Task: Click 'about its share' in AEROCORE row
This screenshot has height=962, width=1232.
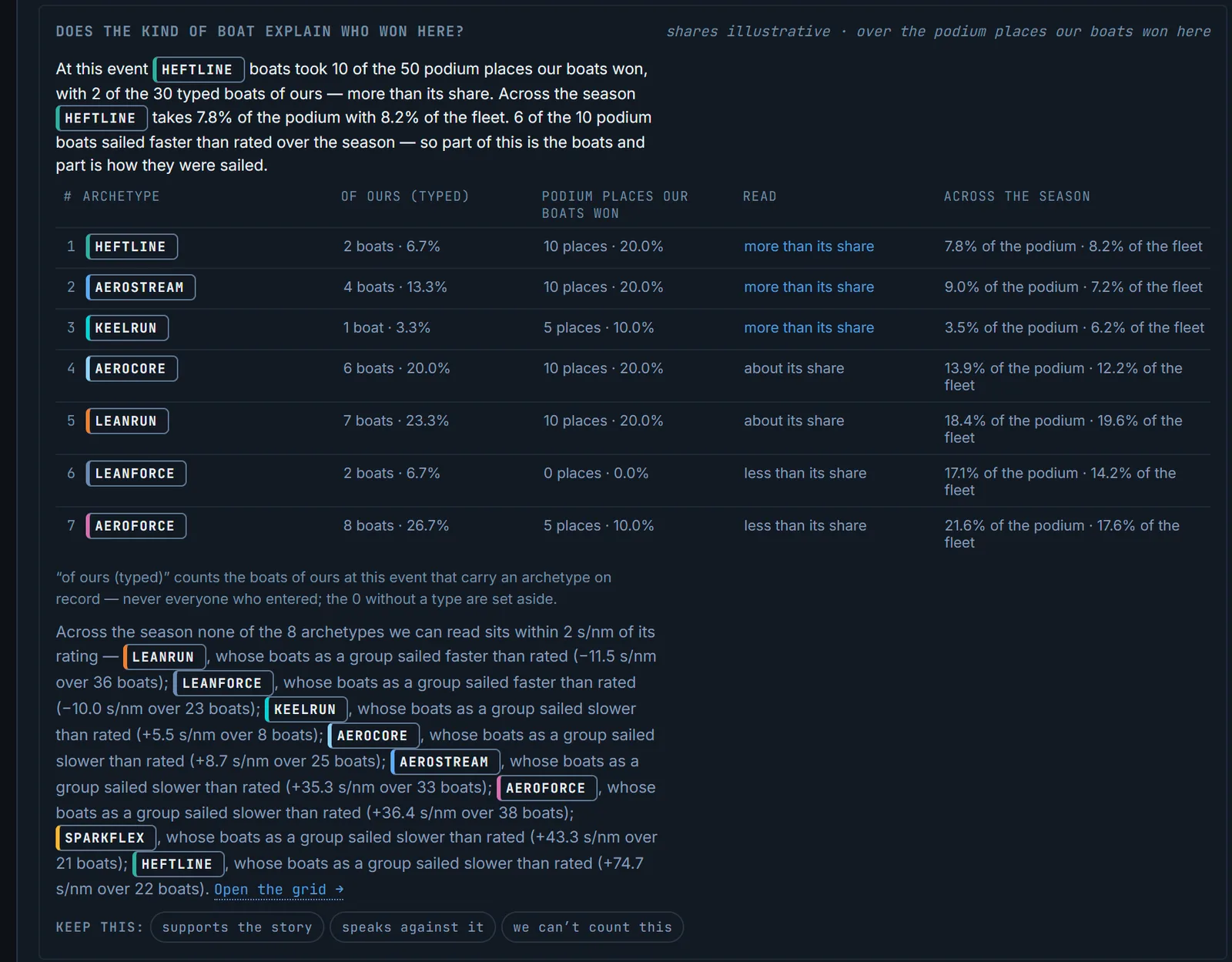Action: (x=794, y=369)
